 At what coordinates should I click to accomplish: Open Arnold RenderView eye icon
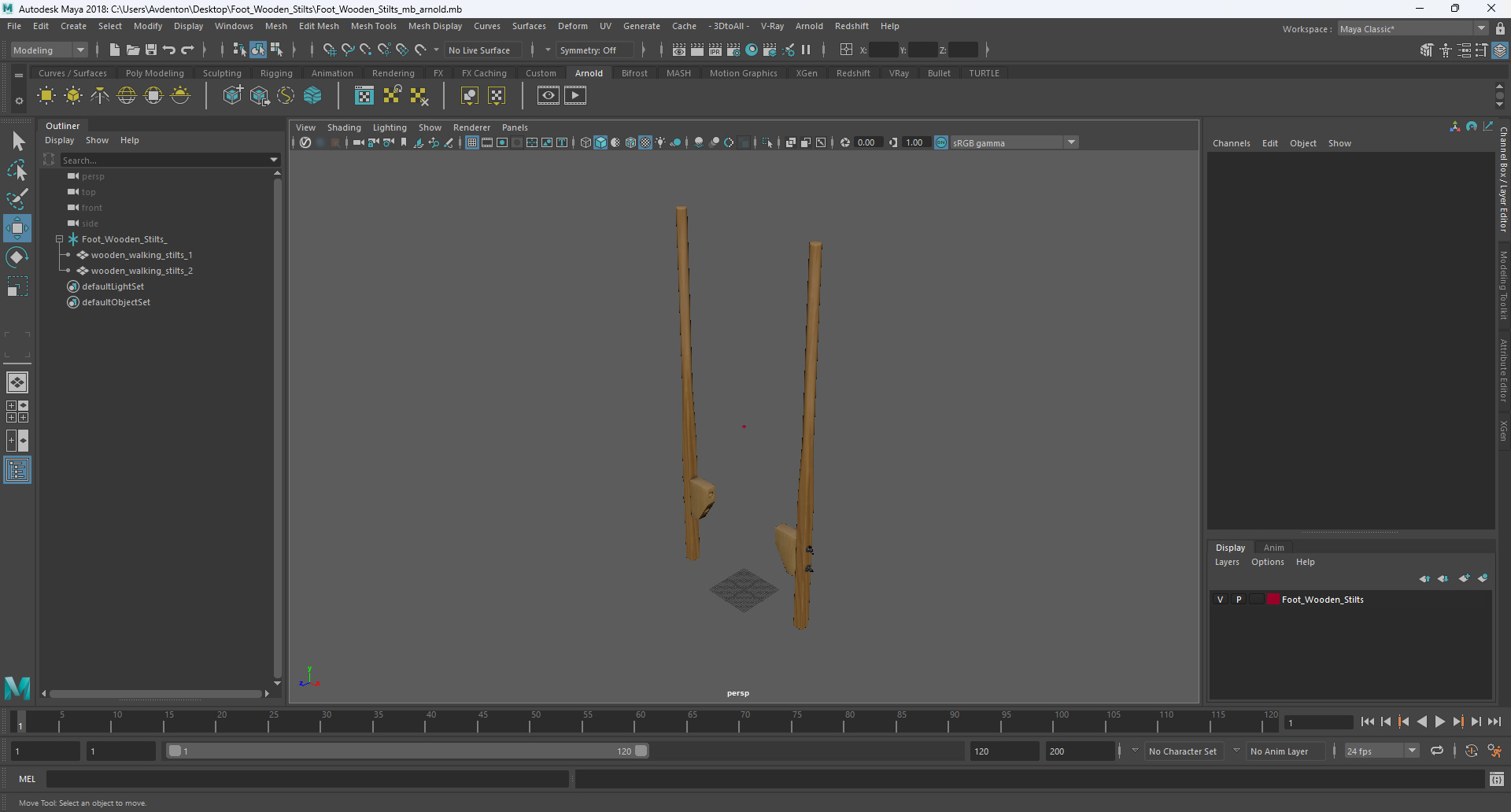point(549,96)
